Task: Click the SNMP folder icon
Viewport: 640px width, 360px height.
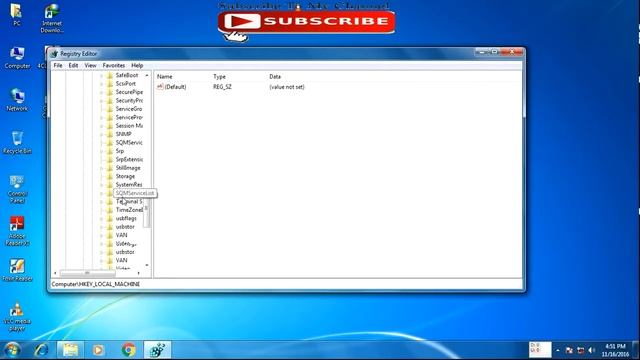Action: tap(110, 134)
